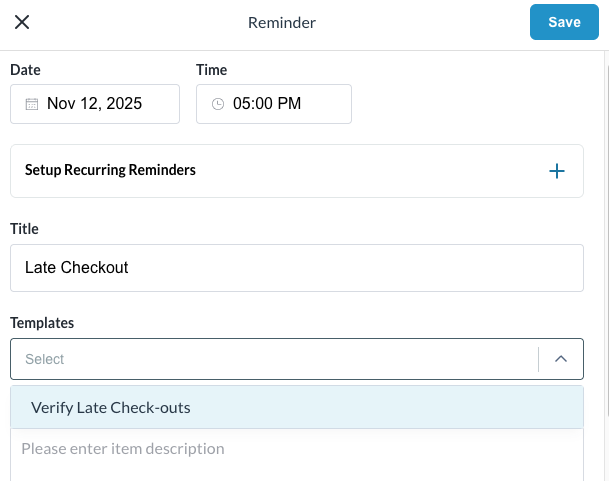The height and width of the screenshot is (481, 609).
Task: Close the Reminder dialog with the X icon
Action: coord(22,22)
